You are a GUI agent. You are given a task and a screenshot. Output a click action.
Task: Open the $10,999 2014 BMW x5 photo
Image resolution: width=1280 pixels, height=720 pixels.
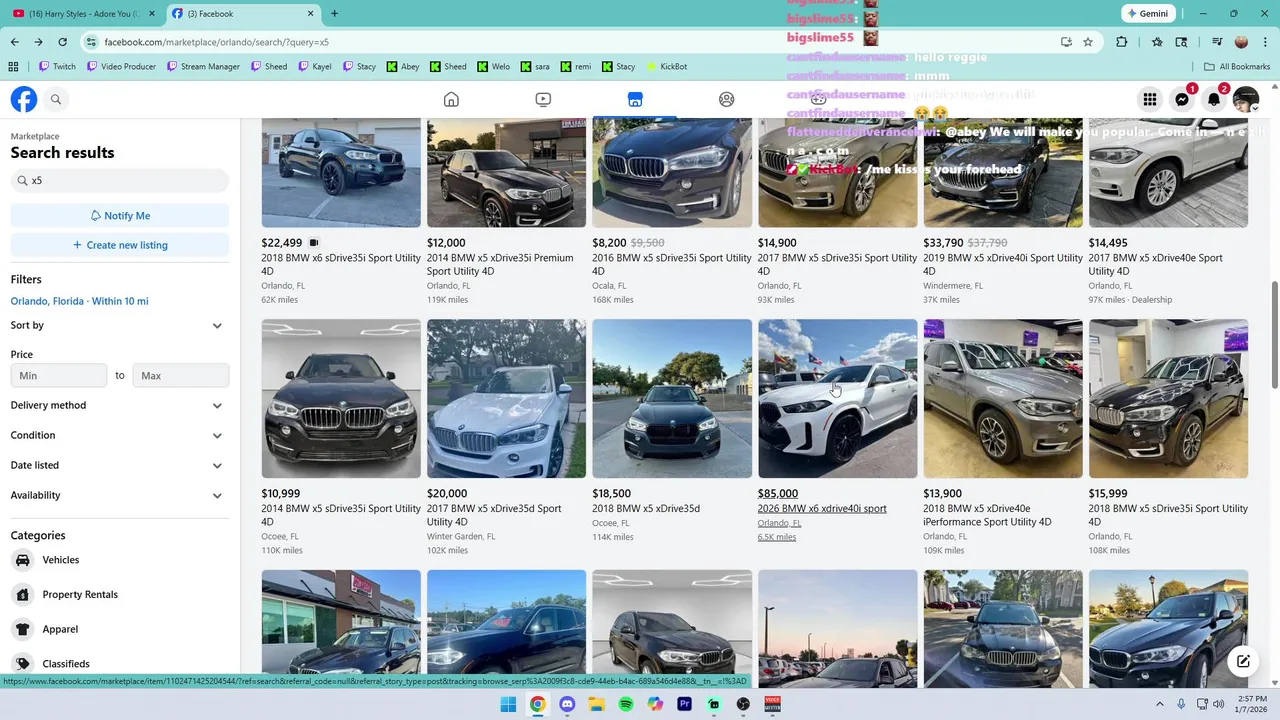341,399
